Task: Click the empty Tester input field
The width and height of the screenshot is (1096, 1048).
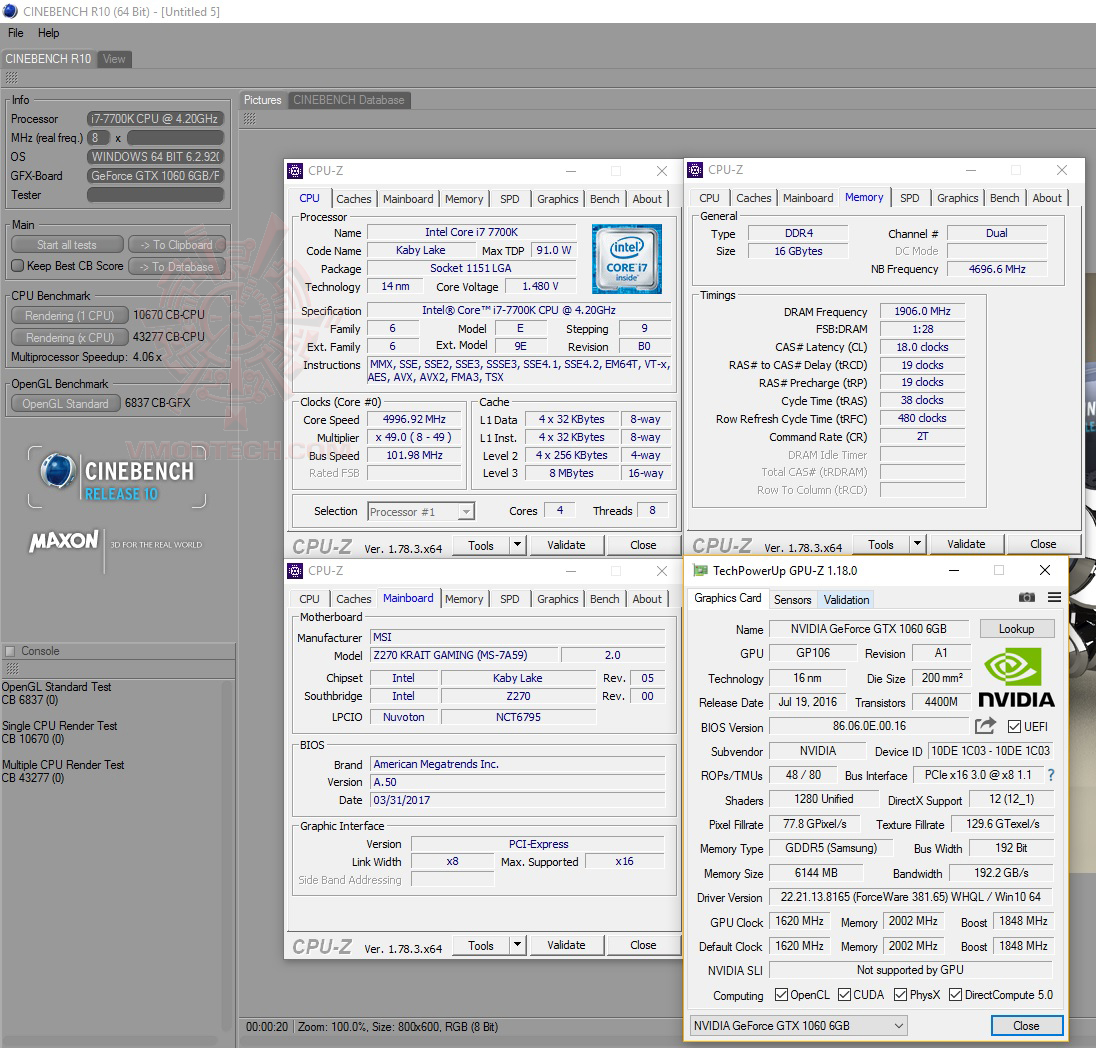Action: pyautogui.click(x=155, y=194)
